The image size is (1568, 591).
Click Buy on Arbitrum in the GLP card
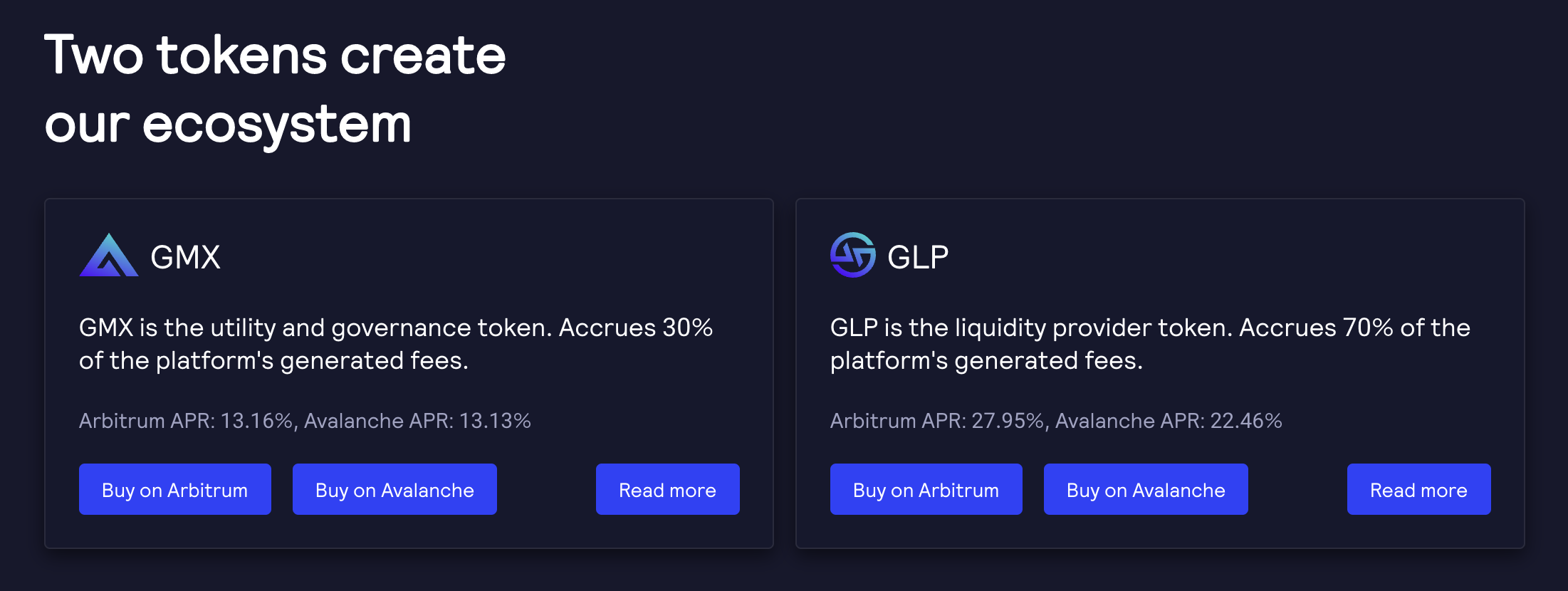926,489
